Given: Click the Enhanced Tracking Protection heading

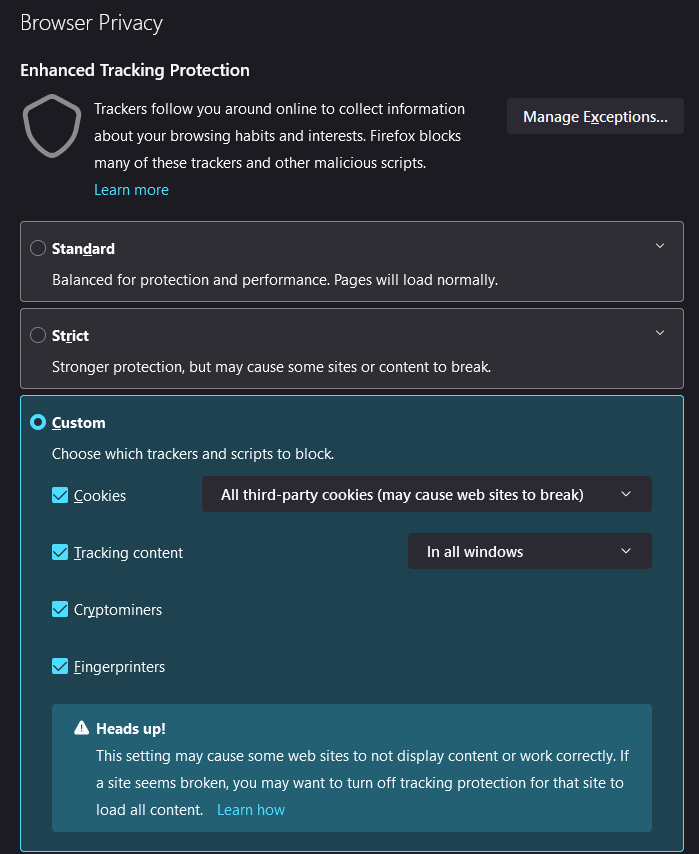Looking at the screenshot, I should (135, 70).
